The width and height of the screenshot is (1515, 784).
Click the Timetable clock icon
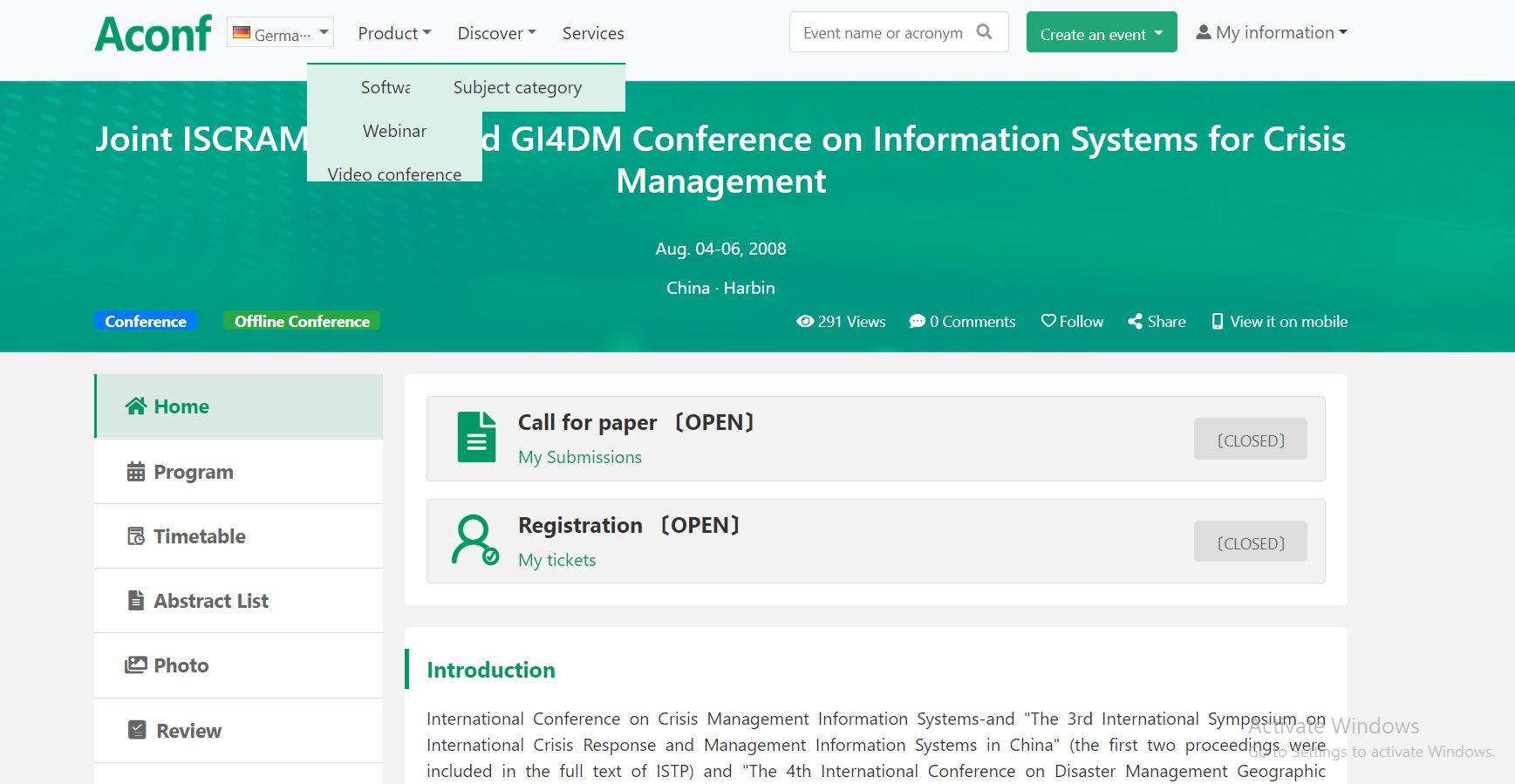pos(136,536)
